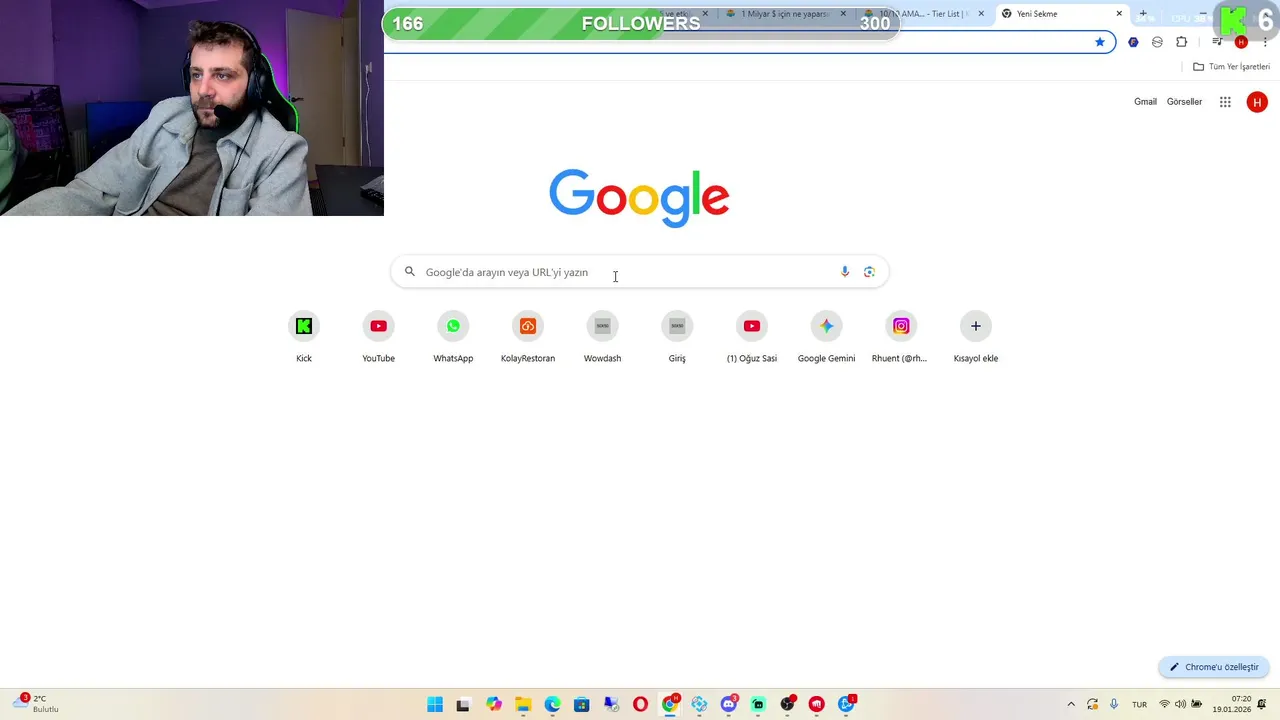The image size is (1280, 720).
Task: Click the Google search box
Action: pyautogui.click(x=639, y=272)
